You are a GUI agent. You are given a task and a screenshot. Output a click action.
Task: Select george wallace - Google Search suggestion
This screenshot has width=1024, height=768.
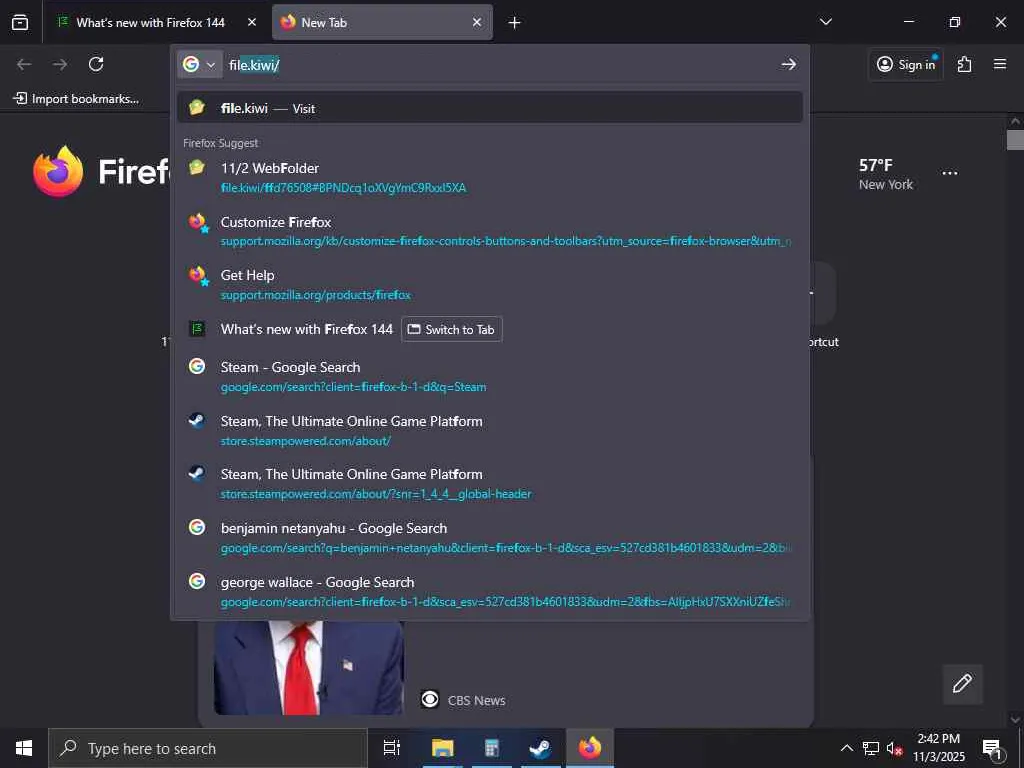pos(490,592)
